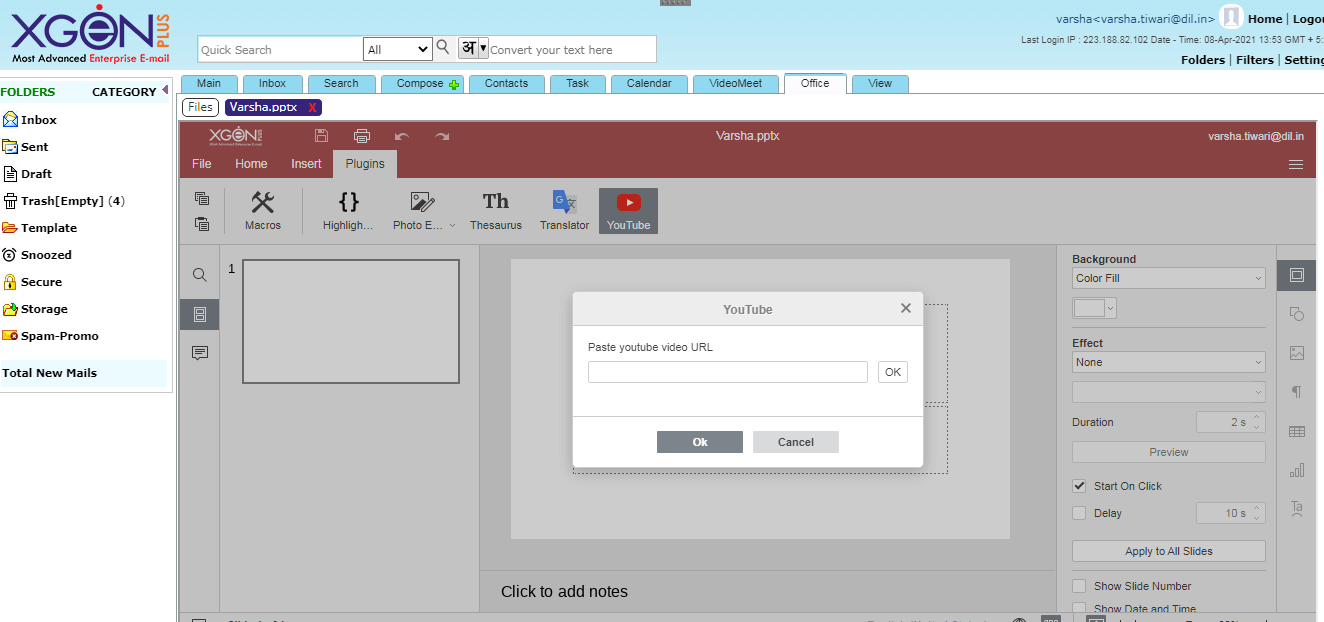Open the Highlight code plugin

click(x=348, y=211)
